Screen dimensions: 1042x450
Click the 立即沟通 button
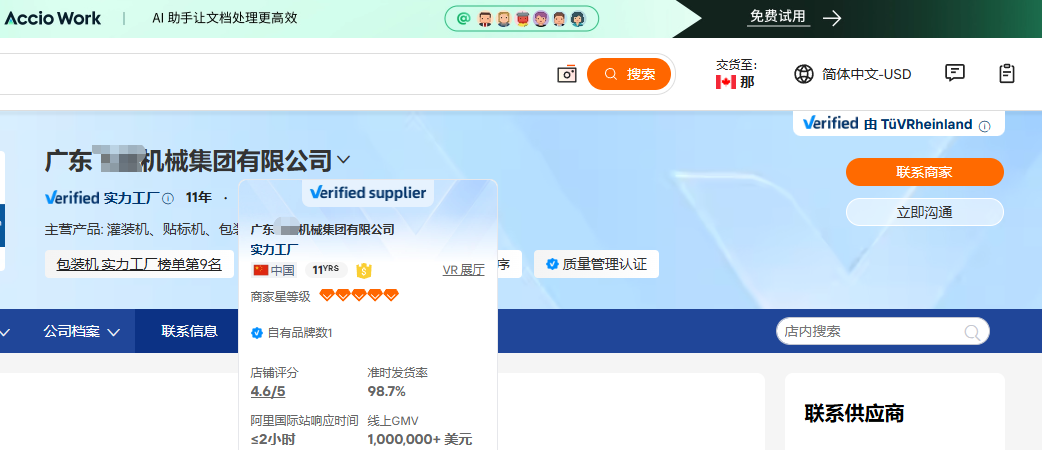924,212
